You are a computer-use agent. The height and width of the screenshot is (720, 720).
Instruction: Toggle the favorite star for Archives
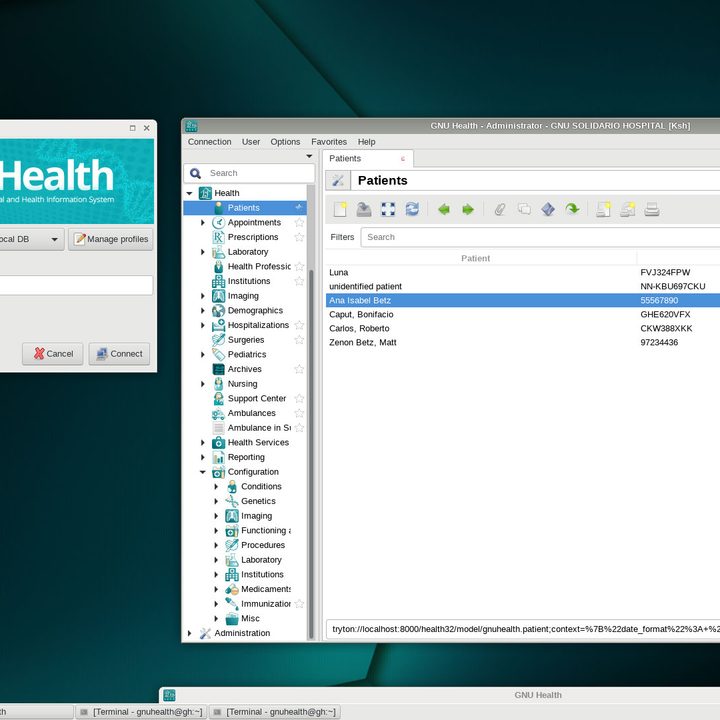click(x=299, y=369)
